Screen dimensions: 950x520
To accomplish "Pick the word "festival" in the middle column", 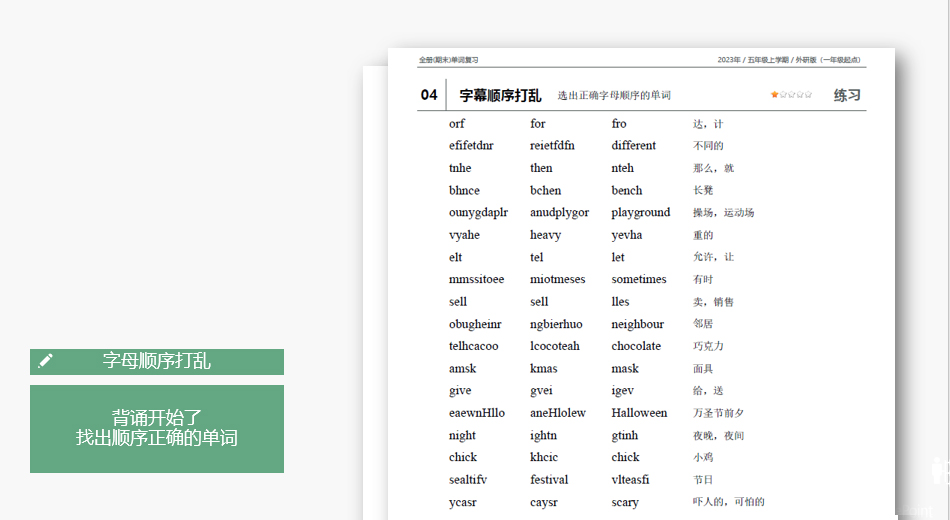I will point(549,480).
